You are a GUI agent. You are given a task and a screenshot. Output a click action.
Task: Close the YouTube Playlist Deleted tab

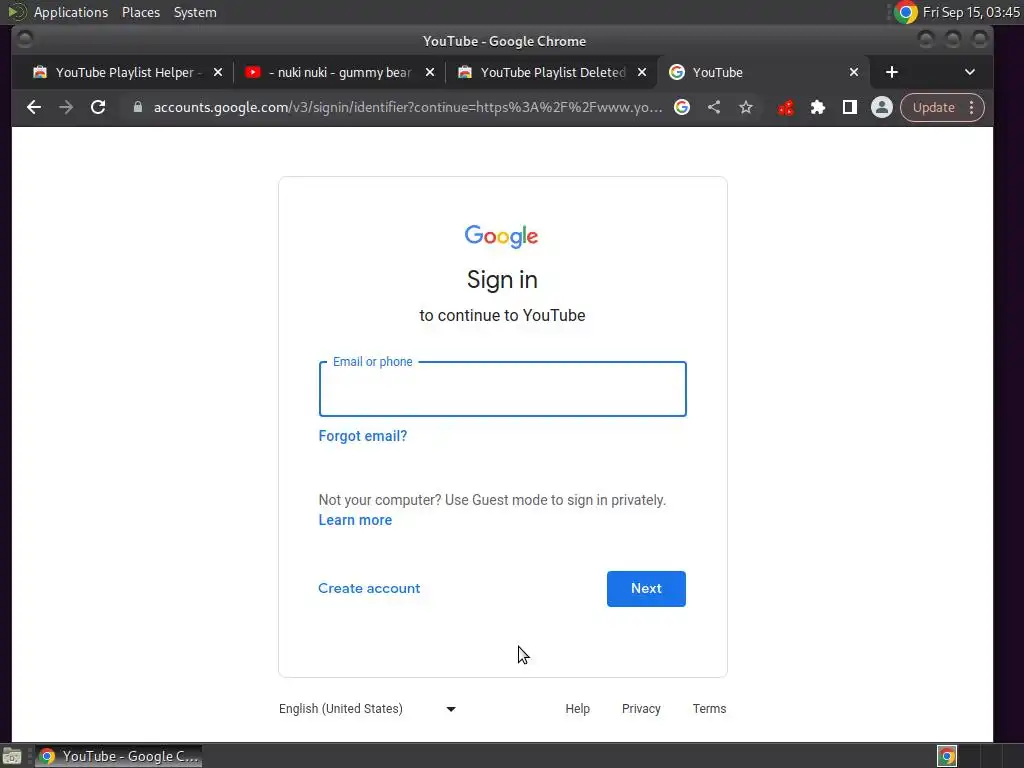(x=642, y=72)
